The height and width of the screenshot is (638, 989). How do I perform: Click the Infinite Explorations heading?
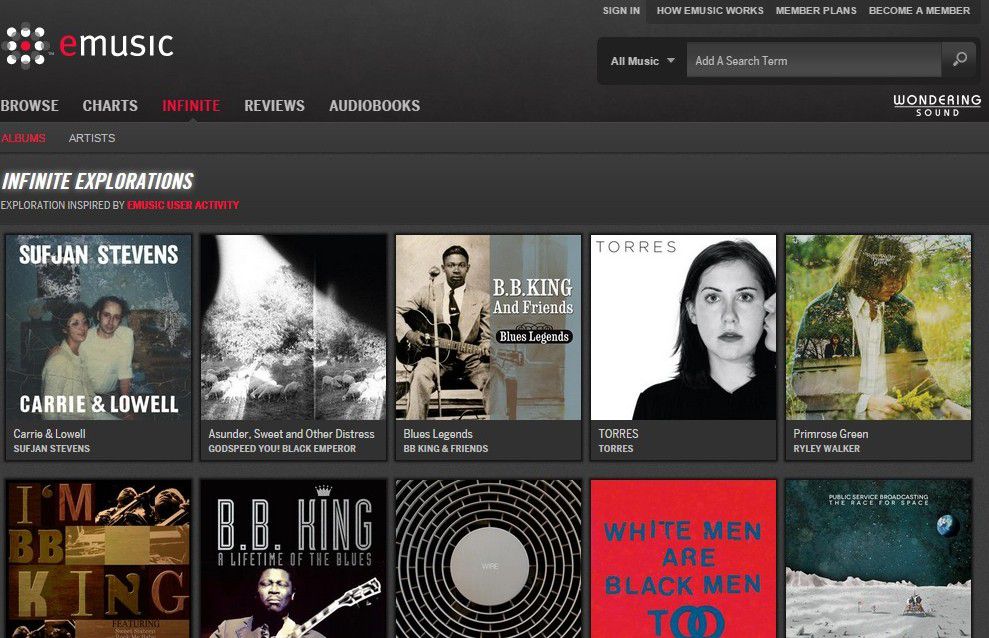tap(97, 182)
